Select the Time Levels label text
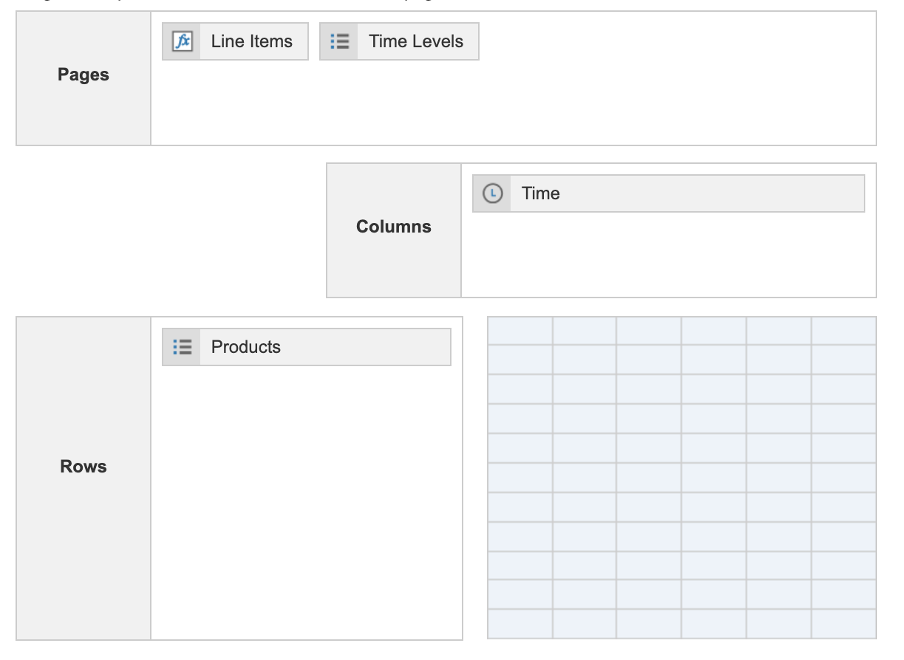 (416, 42)
